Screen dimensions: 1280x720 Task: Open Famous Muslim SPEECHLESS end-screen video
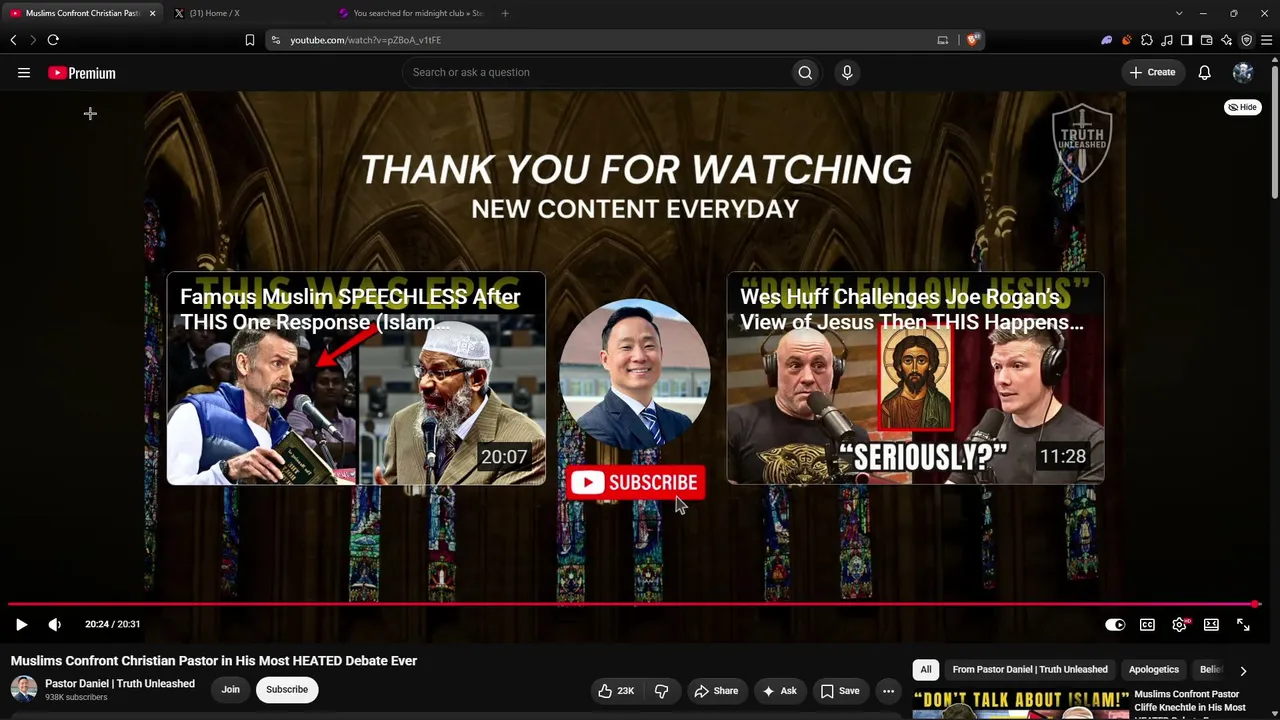pos(356,379)
